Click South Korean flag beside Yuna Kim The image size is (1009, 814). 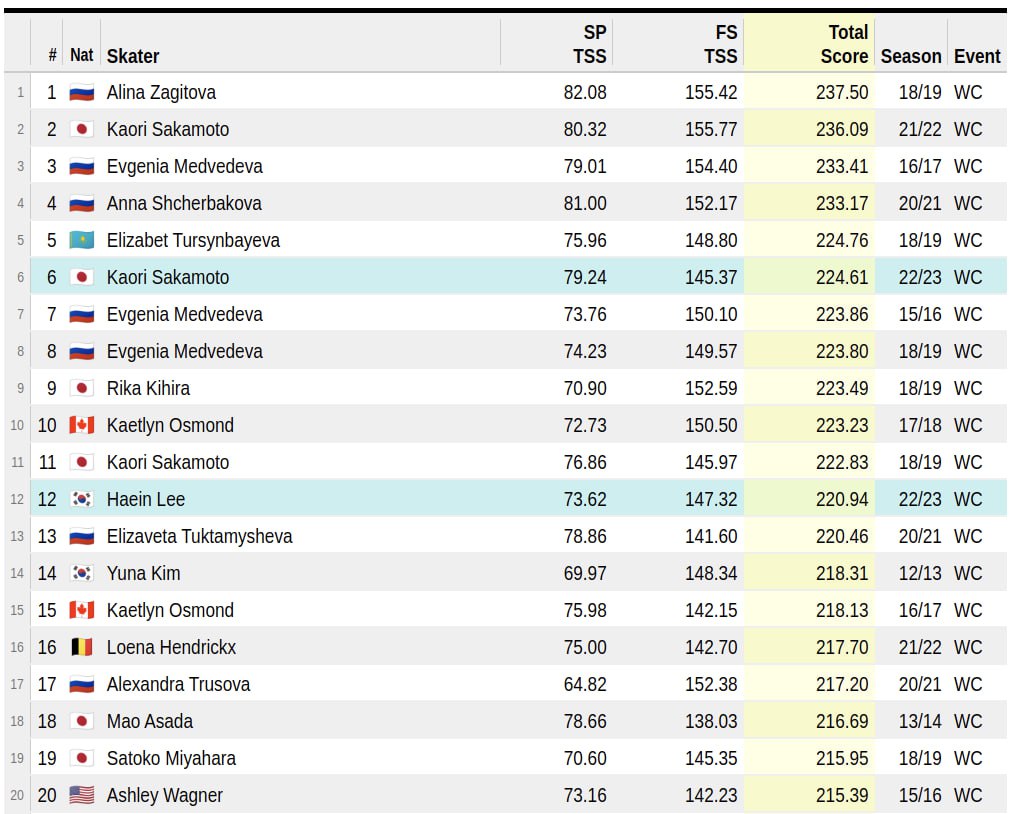(81, 573)
